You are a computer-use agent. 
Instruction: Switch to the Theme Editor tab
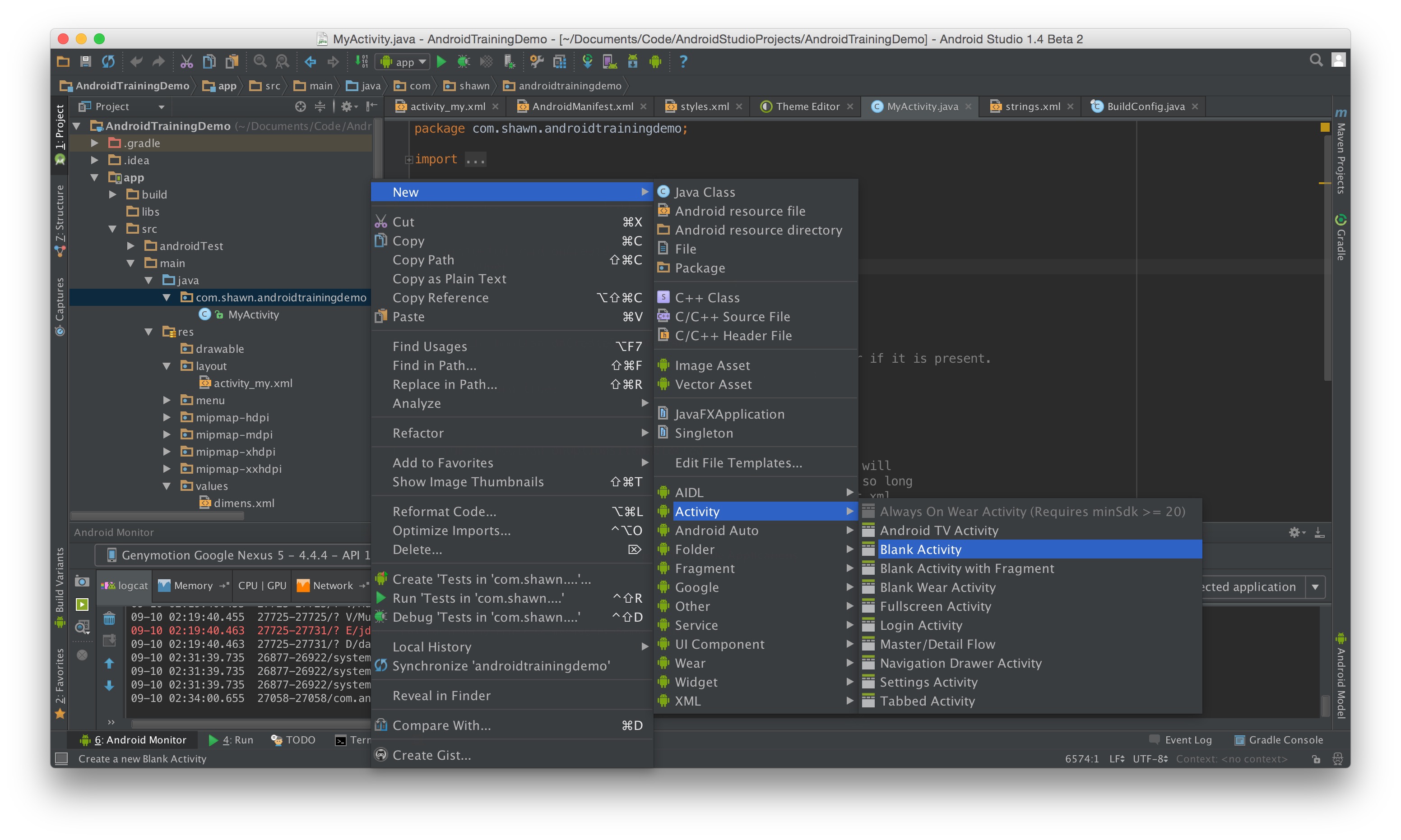click(807, 106)
